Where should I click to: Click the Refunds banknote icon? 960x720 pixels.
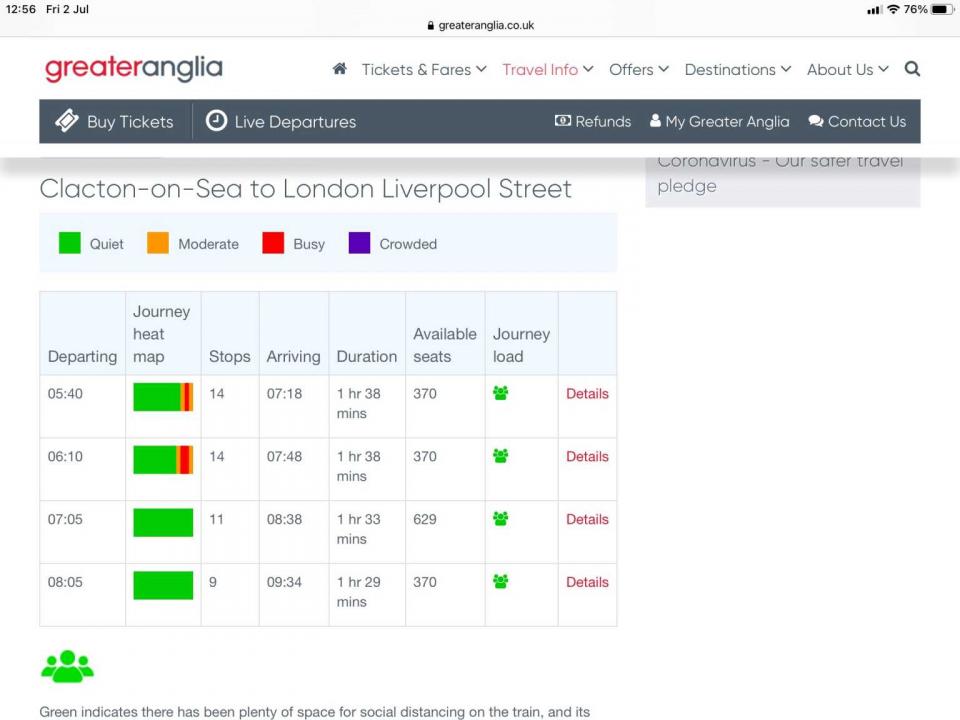(x=563, y=120)
